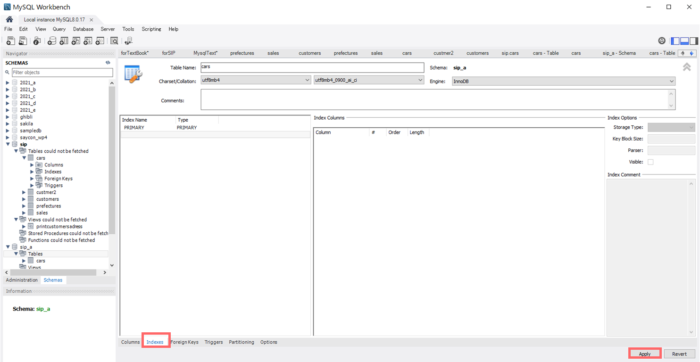
Task: Expand the sakila schema node
Action: (x=8, y=124)
